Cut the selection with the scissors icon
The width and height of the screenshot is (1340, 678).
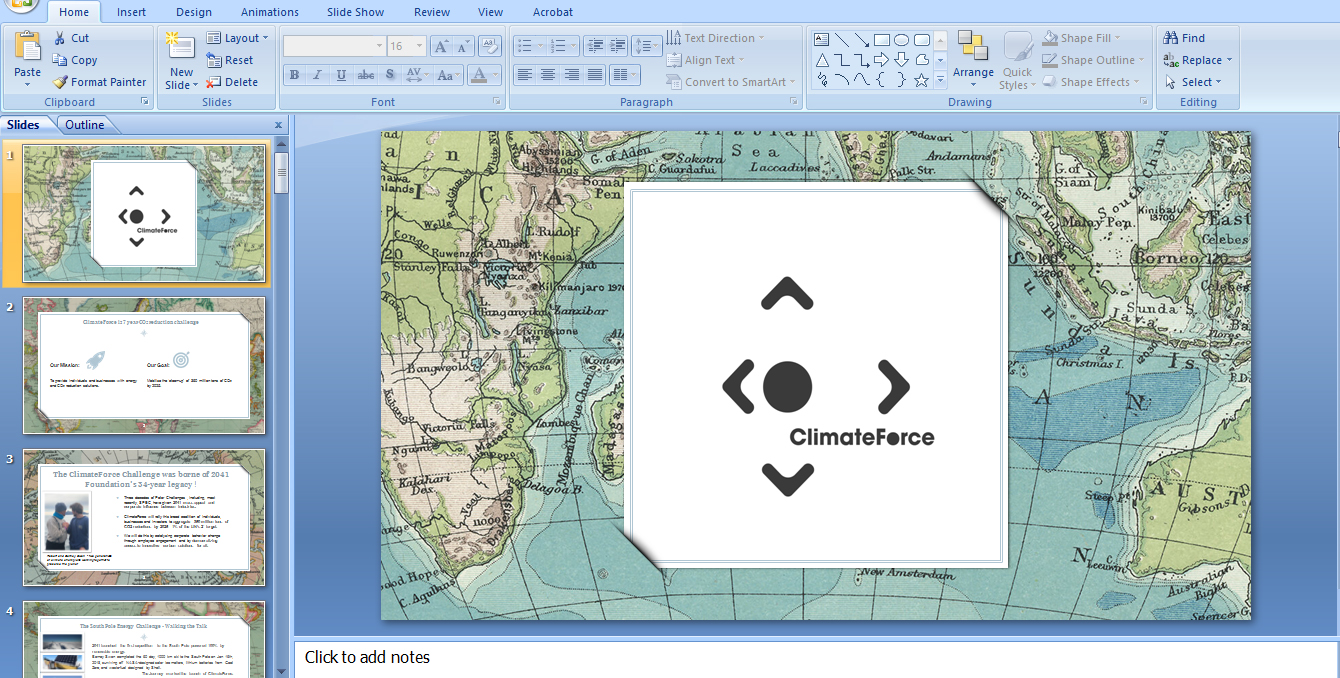pyautogui.click(x=60, y=38)
